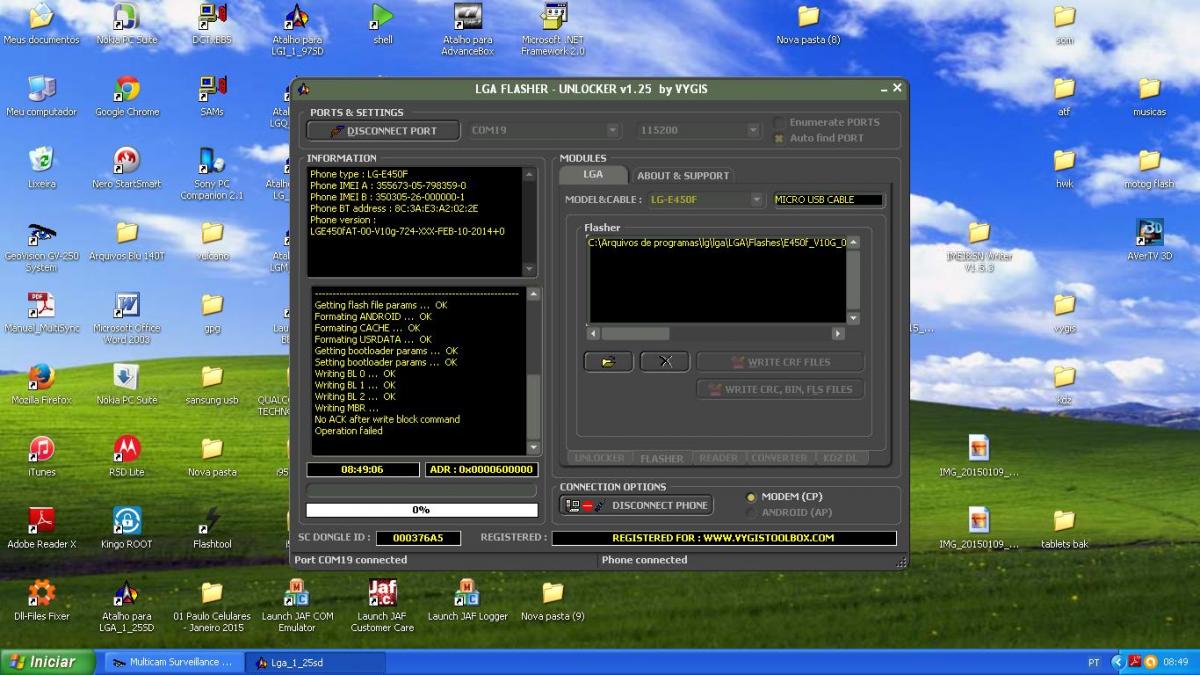Click the 0% progress bar
Viewport: 1200px width, 675px height.
click(421, 510)
